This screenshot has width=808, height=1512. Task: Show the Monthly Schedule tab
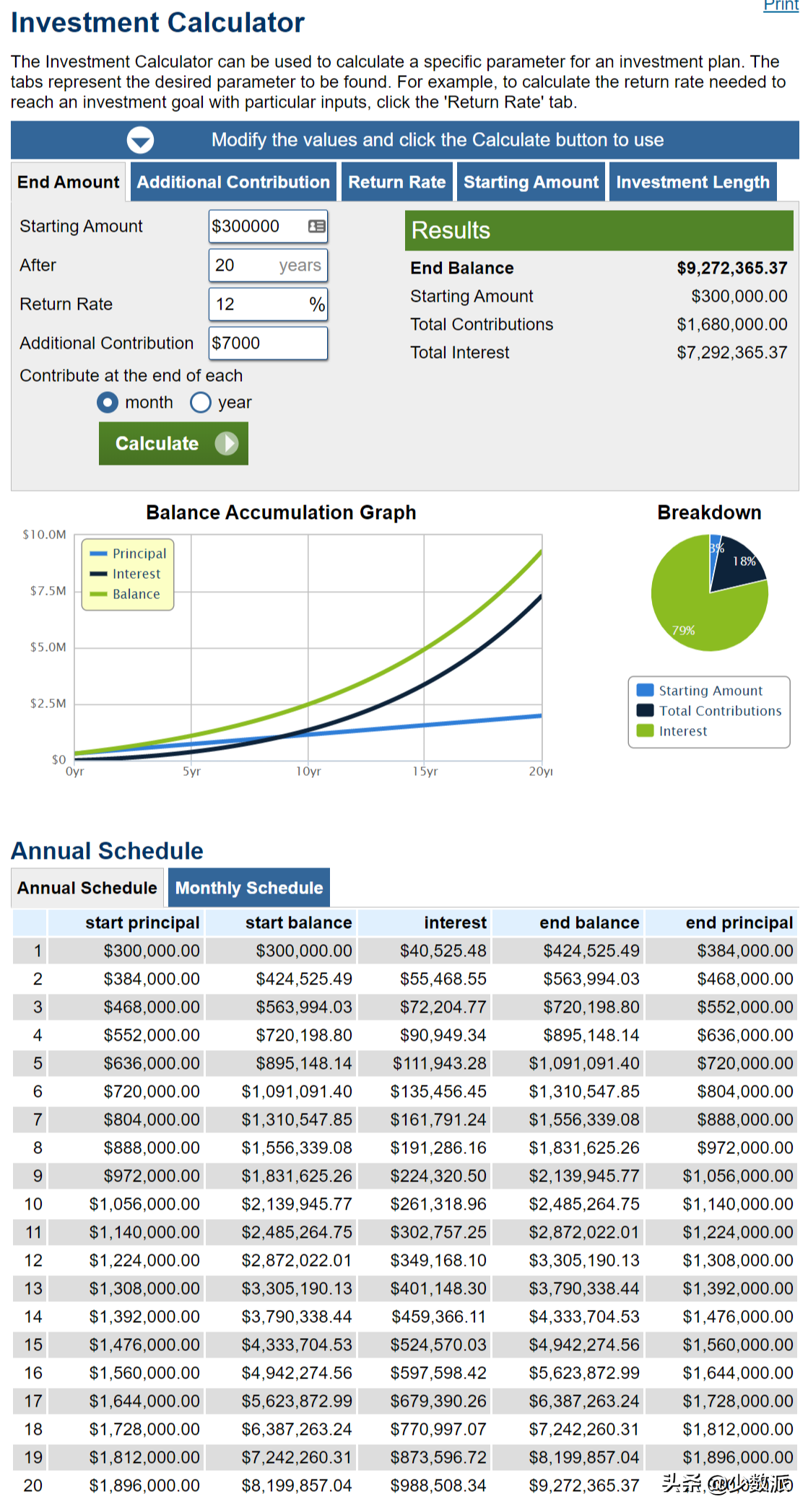pyautogui.click(x=248, y=888)
